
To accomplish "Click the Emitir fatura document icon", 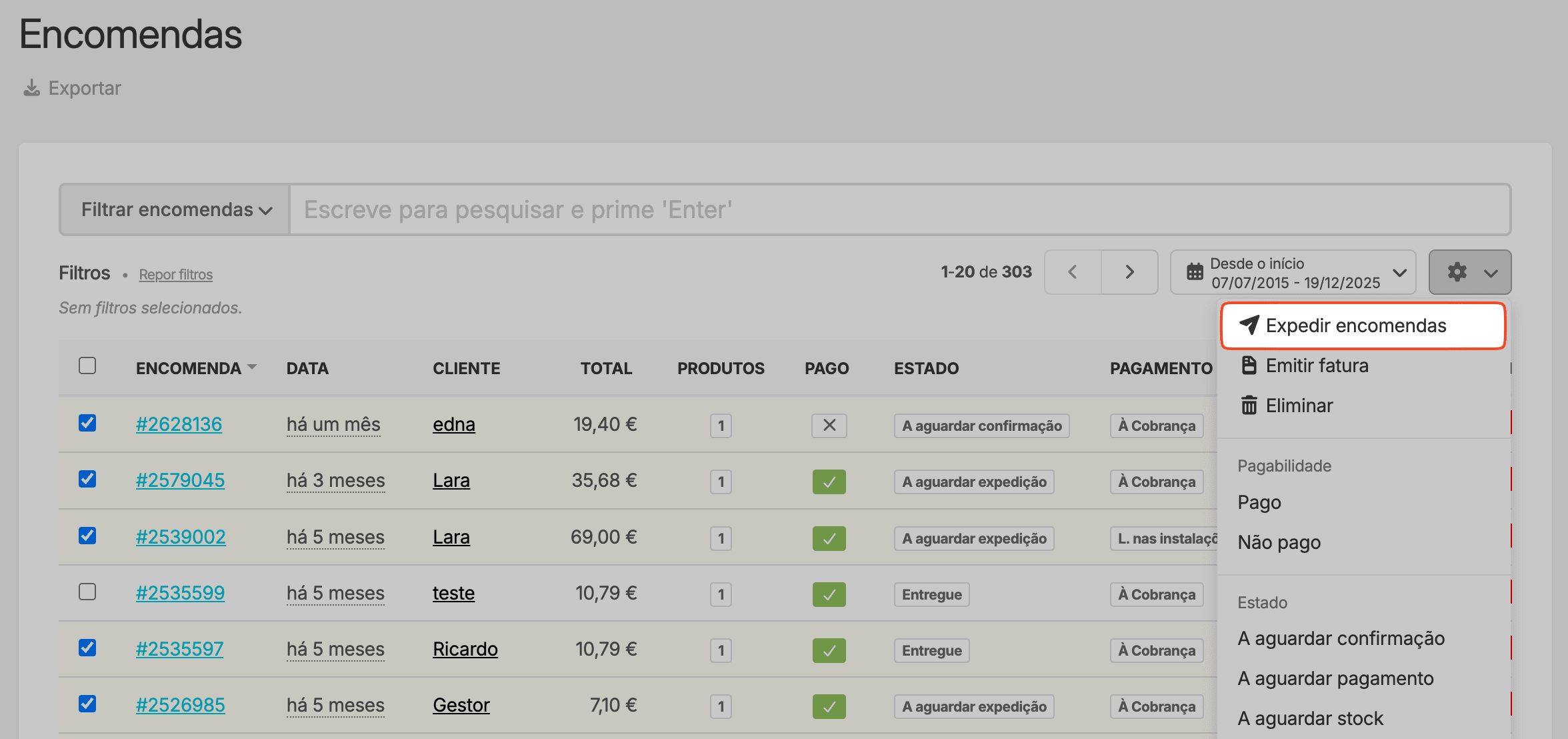I will 1249,365.
